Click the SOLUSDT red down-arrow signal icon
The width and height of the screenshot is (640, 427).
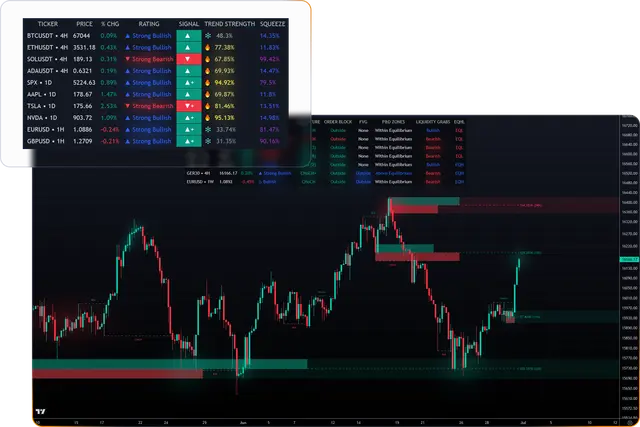tap(188, 60)
